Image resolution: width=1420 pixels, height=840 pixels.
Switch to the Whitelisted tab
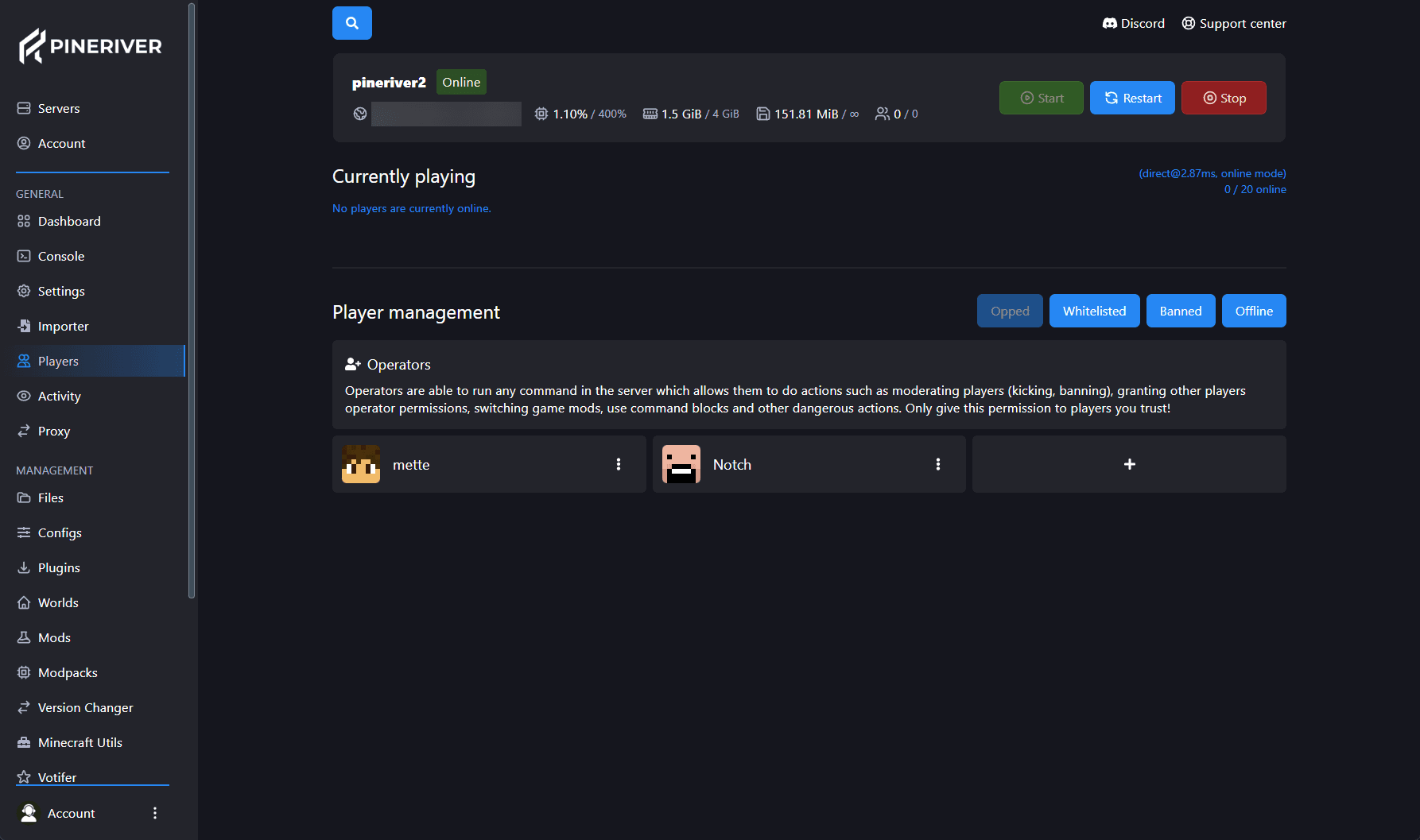point(1094,311)
